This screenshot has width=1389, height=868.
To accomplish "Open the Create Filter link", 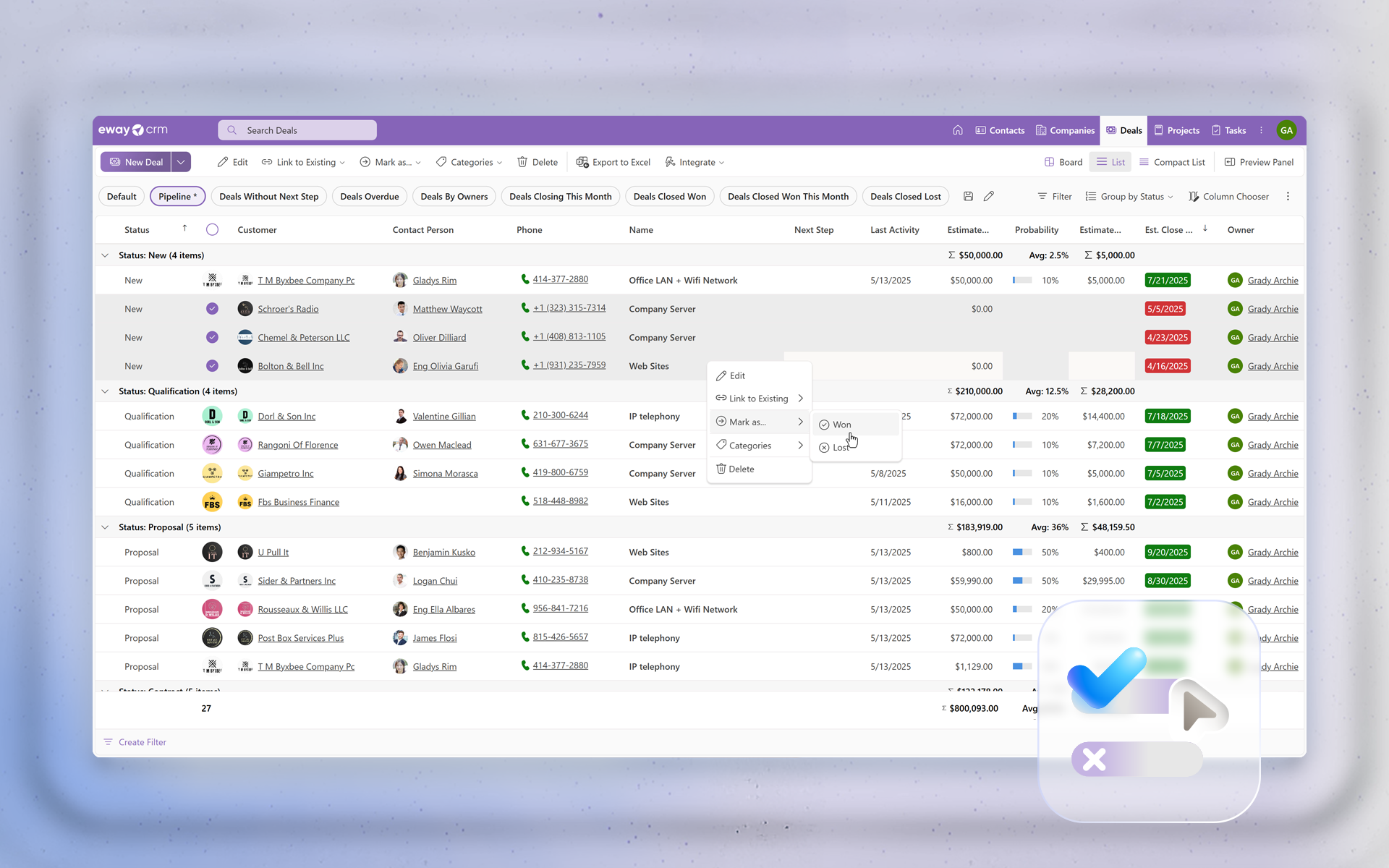I will [135, 742].
